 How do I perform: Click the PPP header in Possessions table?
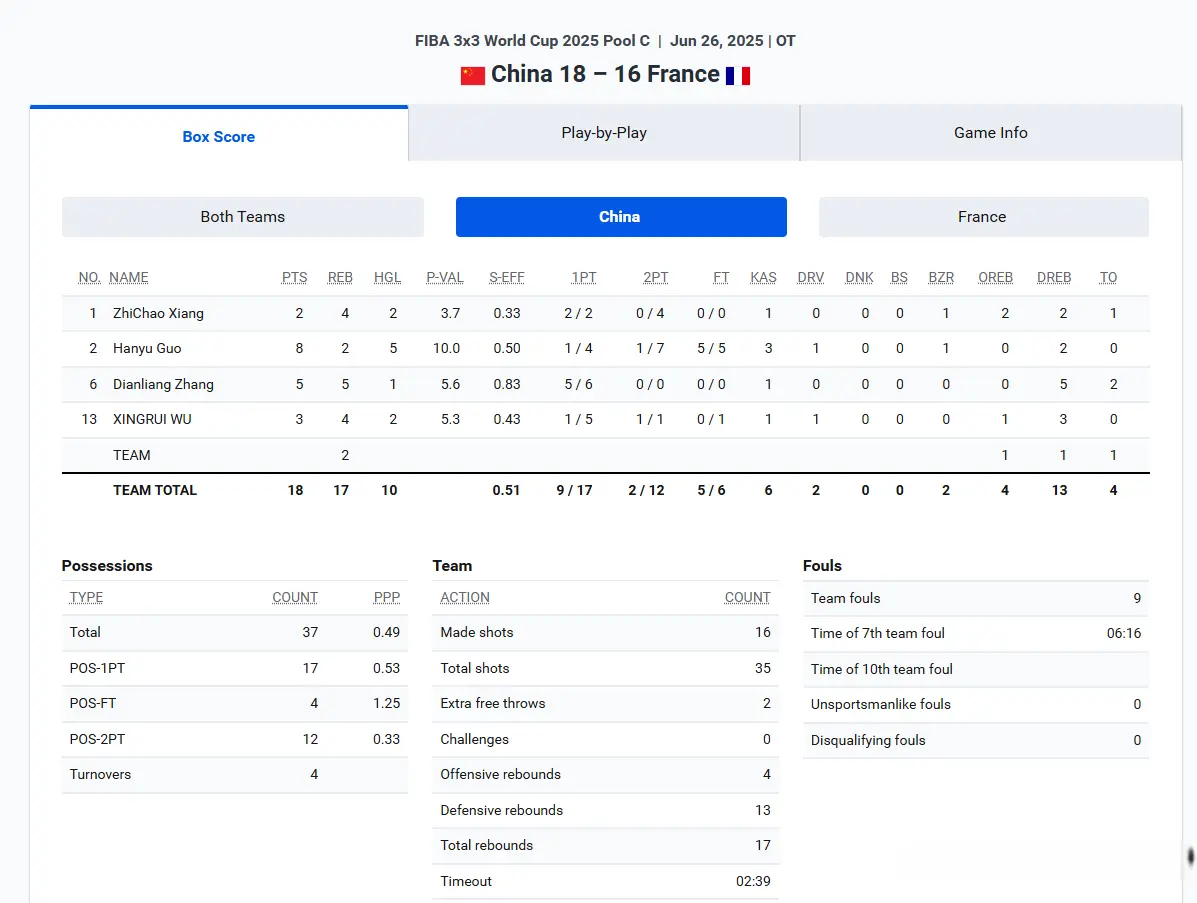pos(387,598)
